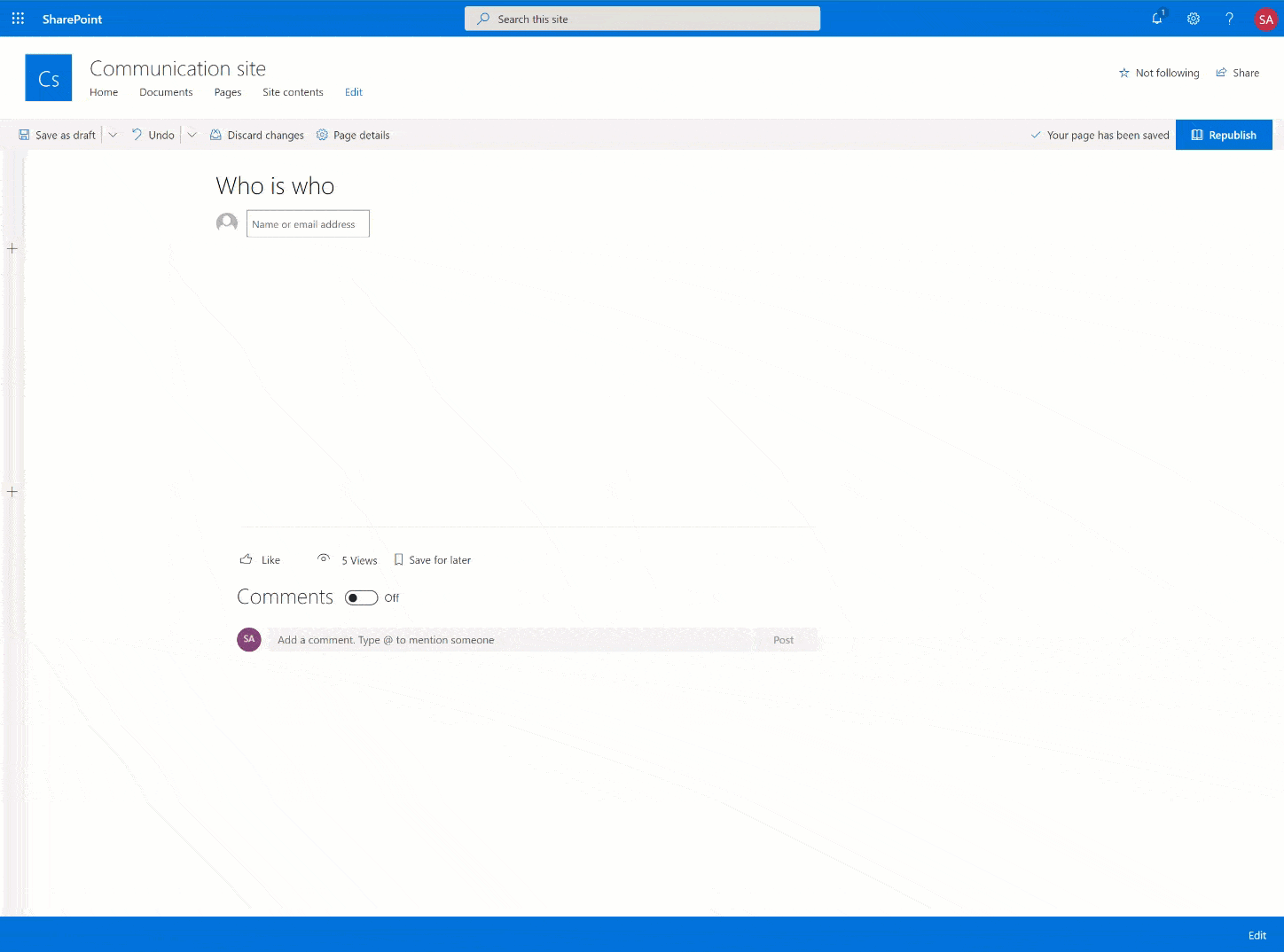
Task: Open the notifications bell
Action: (x=1156, y=18)
